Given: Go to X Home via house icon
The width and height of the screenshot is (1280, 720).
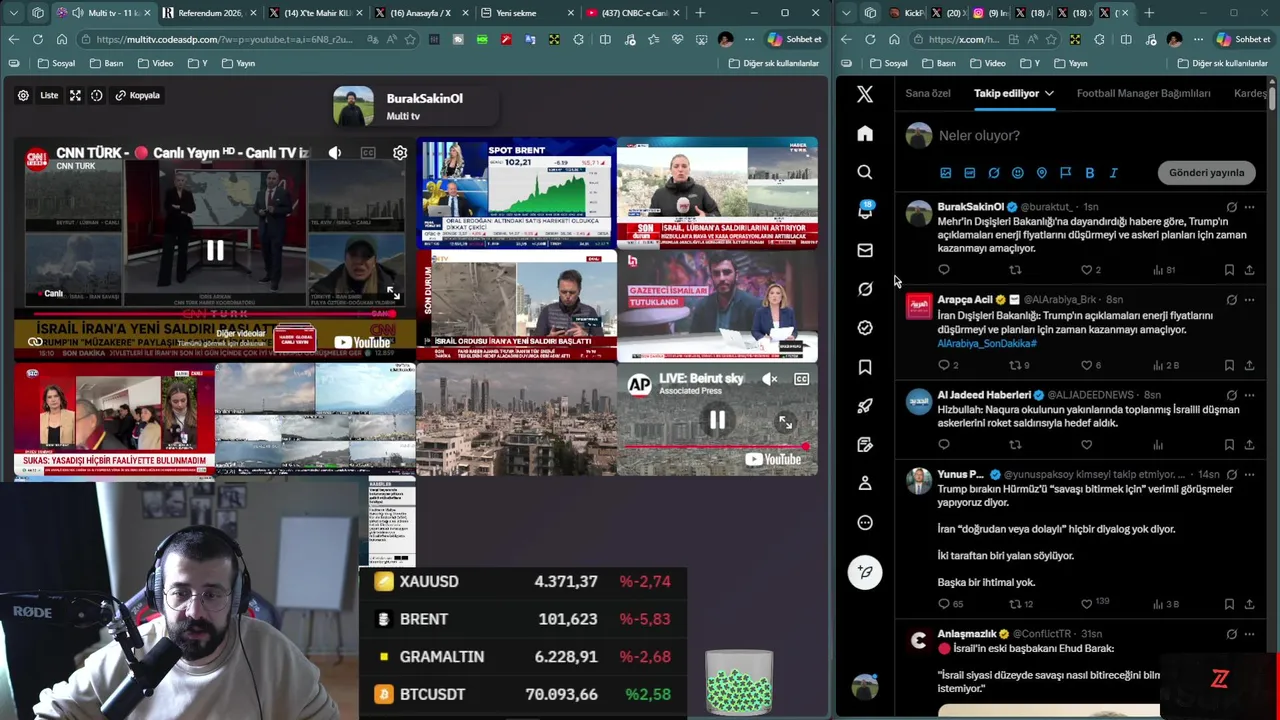Looking at the screenshot, I should [x=865, y=134].
